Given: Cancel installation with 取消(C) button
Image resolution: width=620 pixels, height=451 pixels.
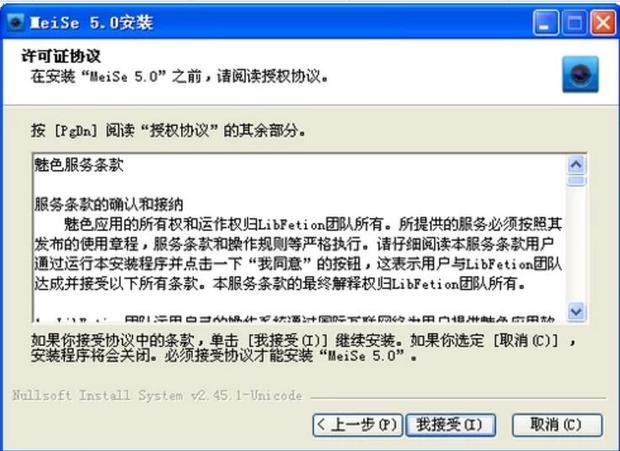Looking at the screenshot, I should 557,425.
